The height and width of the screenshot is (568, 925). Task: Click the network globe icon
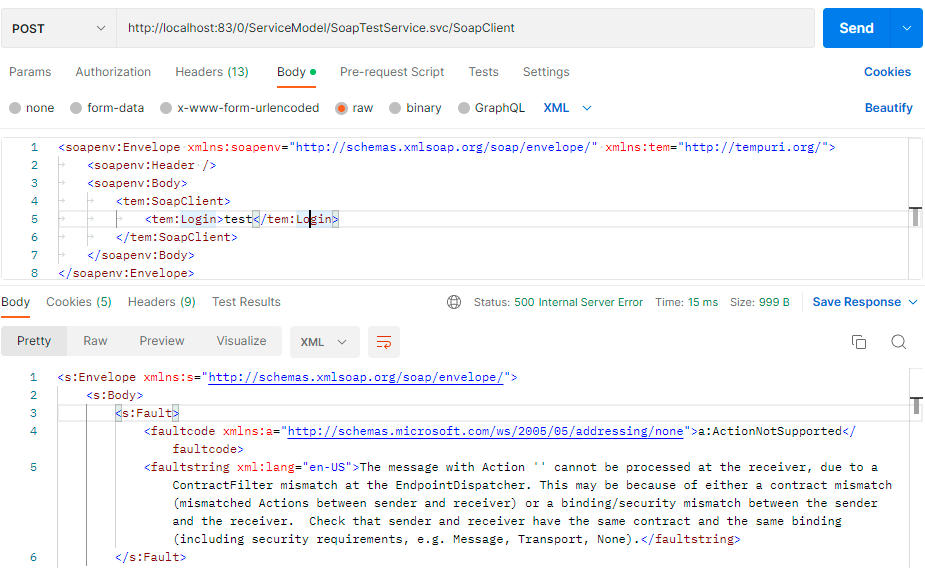tap(454, 302)
